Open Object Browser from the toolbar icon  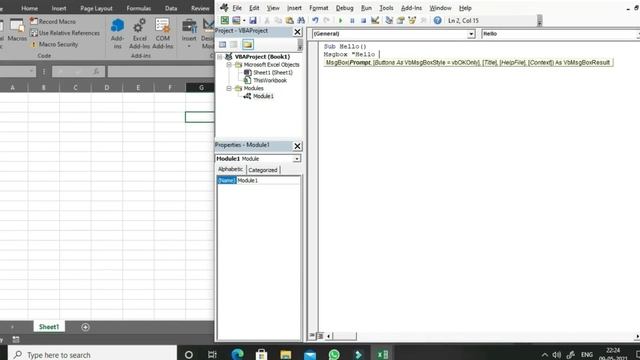412,20
